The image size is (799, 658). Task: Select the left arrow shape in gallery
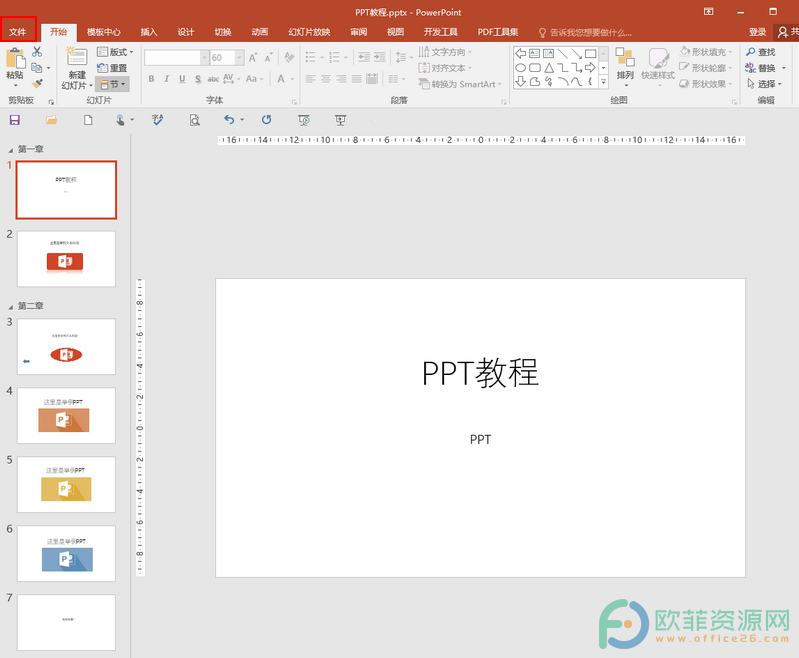[x=520, y=54]
